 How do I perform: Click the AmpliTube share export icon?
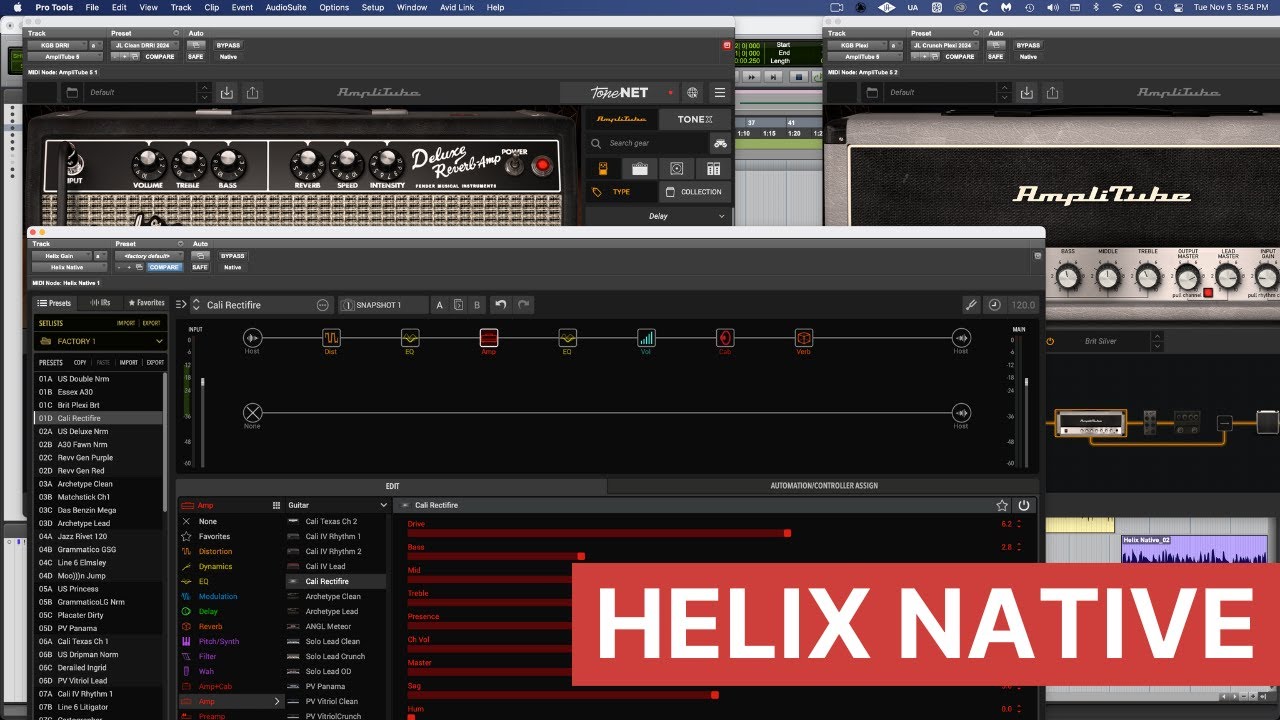tap(252, 92)
